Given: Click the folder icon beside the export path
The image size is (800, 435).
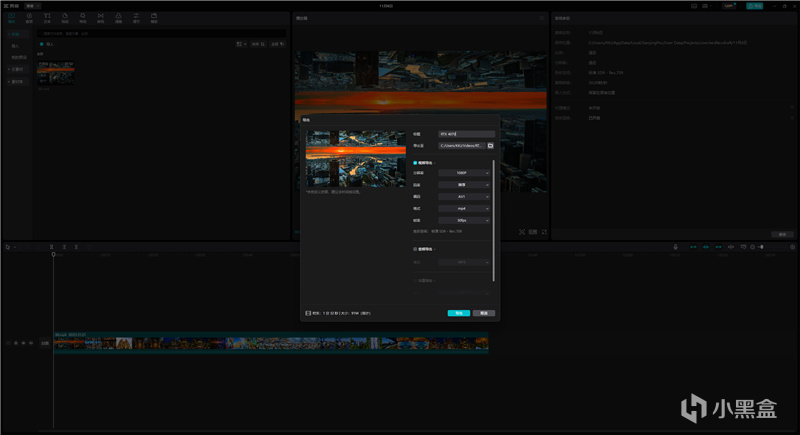Looking at the screenshot, I should [491, 146].
